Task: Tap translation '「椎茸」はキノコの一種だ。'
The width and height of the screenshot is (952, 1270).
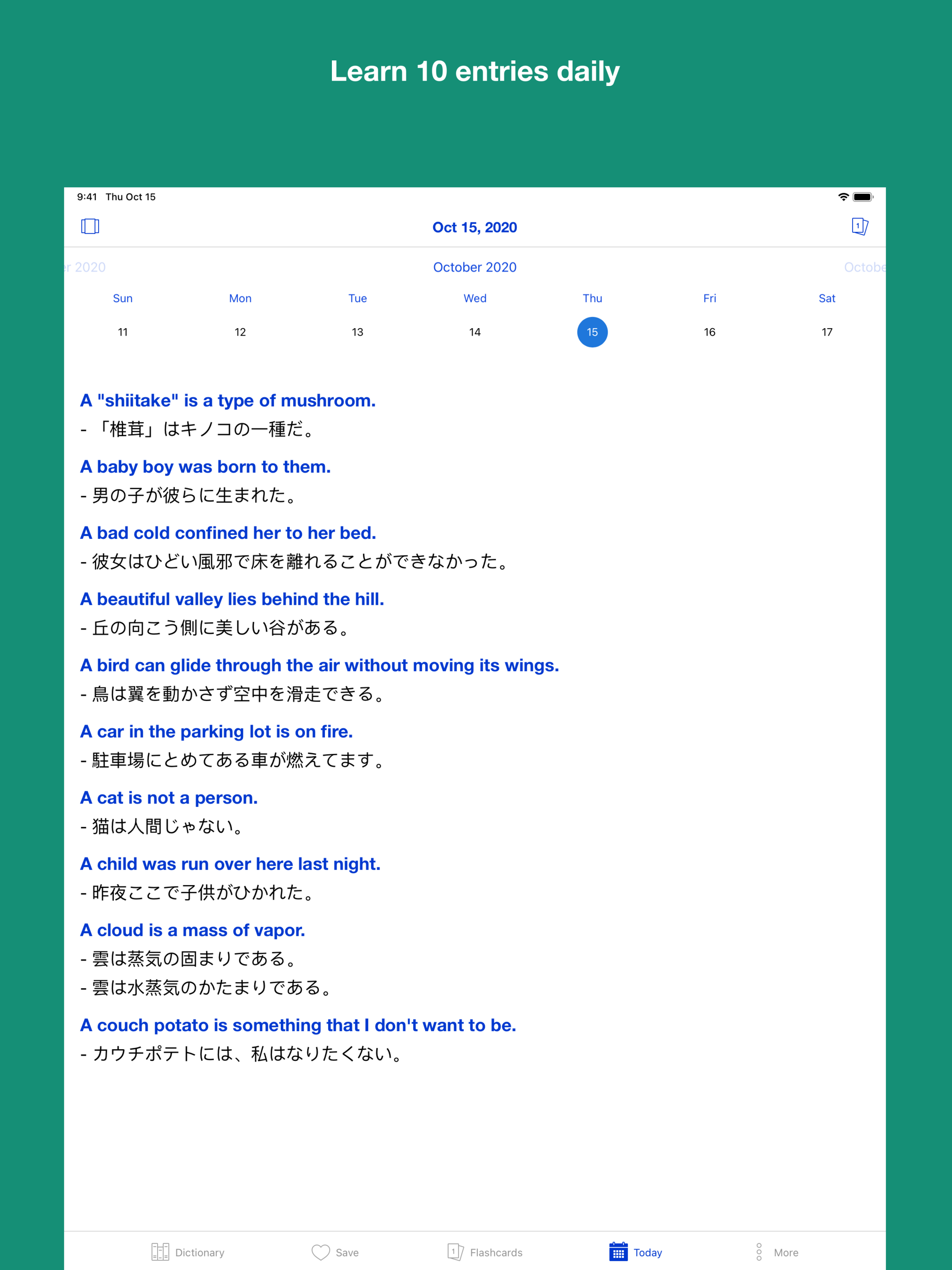Action: point(205,429)
